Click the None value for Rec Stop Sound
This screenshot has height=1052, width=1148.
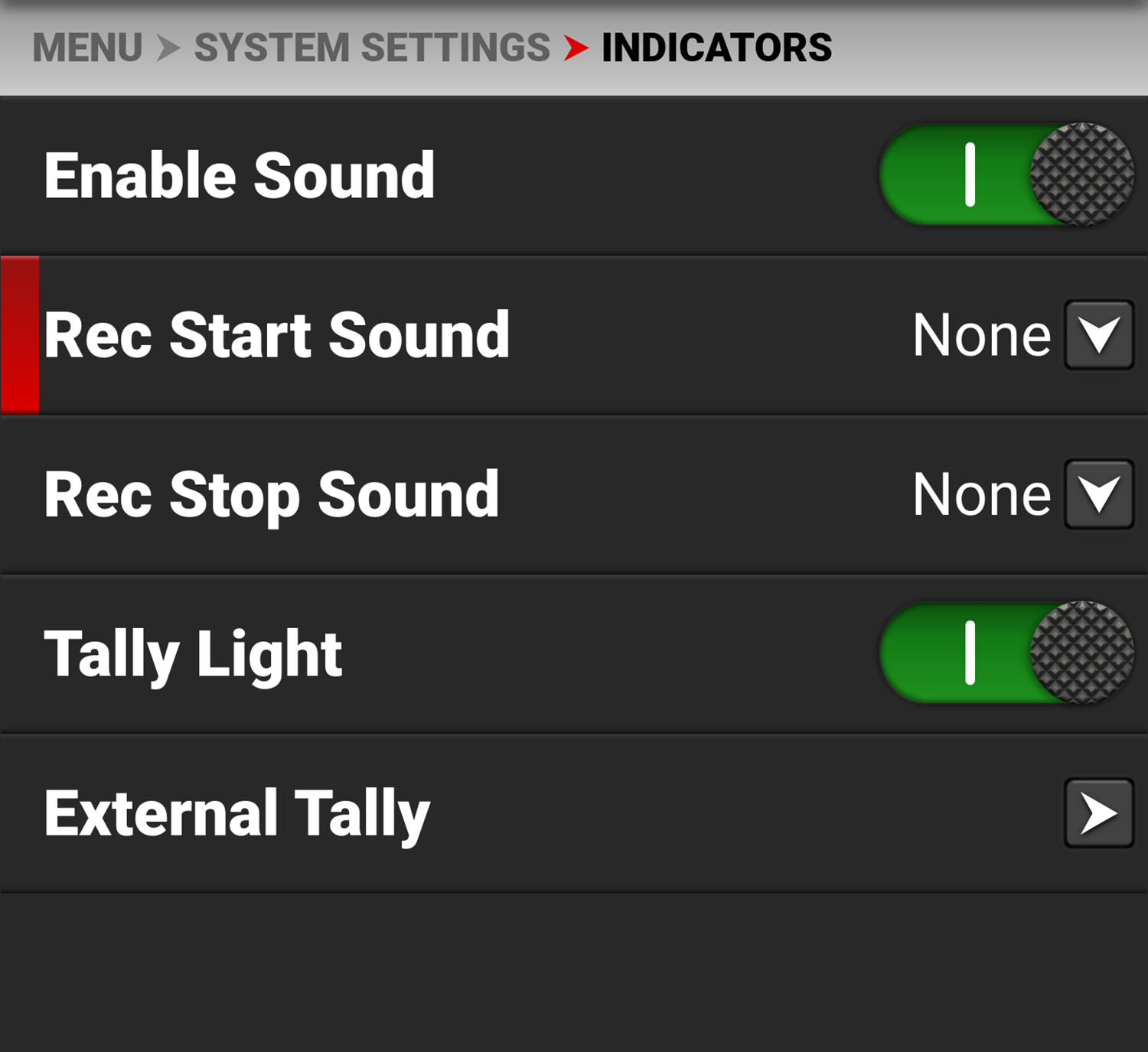pos(982,494)
